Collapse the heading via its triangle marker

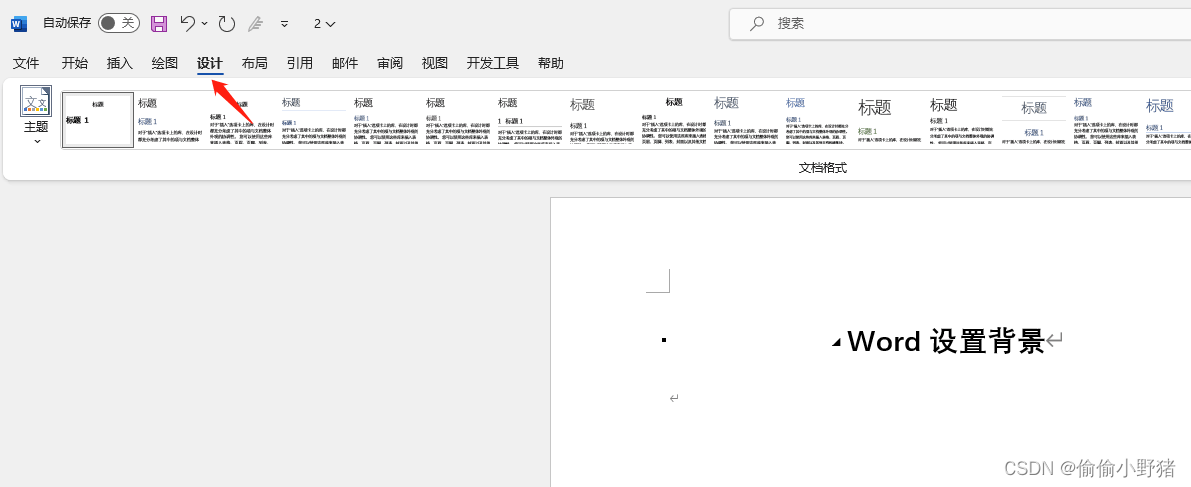point(836,343)
